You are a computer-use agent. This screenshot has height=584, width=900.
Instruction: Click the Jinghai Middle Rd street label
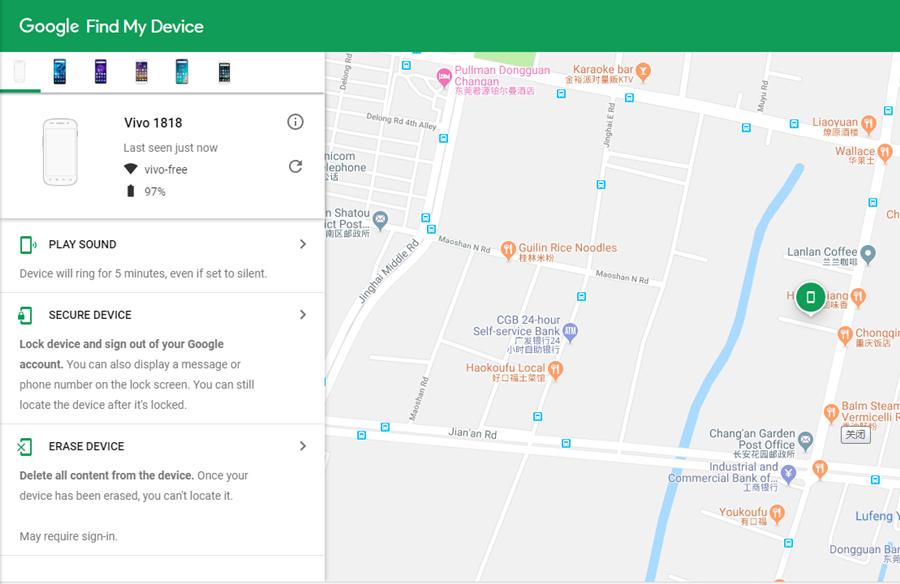389,271
